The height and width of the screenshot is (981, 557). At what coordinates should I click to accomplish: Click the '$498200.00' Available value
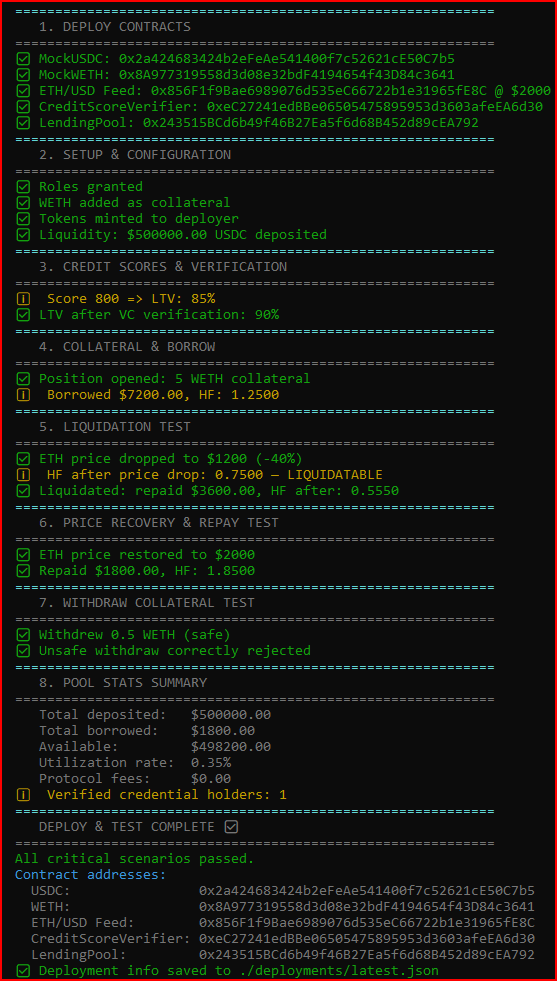(231, 747)
